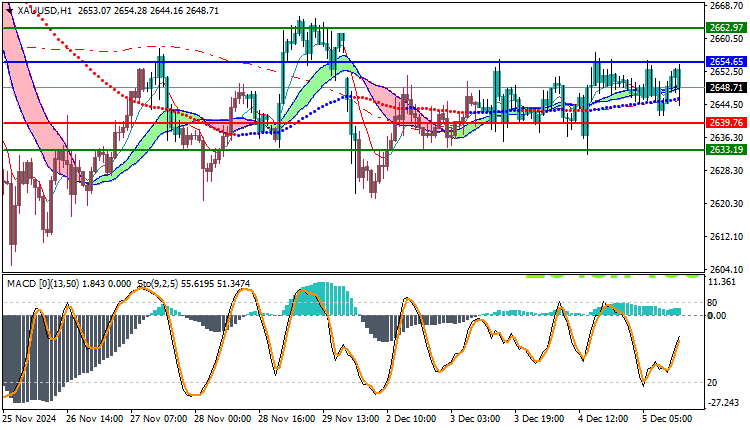
Task: Click the 28 Nov 00:00 time label
Action: pyautogui.click(x=222, y=419)
